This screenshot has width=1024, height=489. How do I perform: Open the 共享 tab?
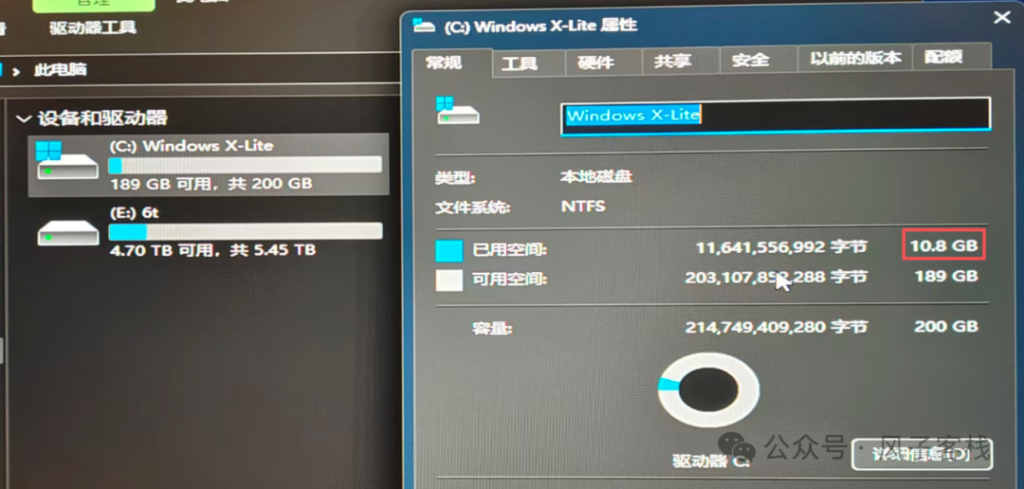coord(673,61)
